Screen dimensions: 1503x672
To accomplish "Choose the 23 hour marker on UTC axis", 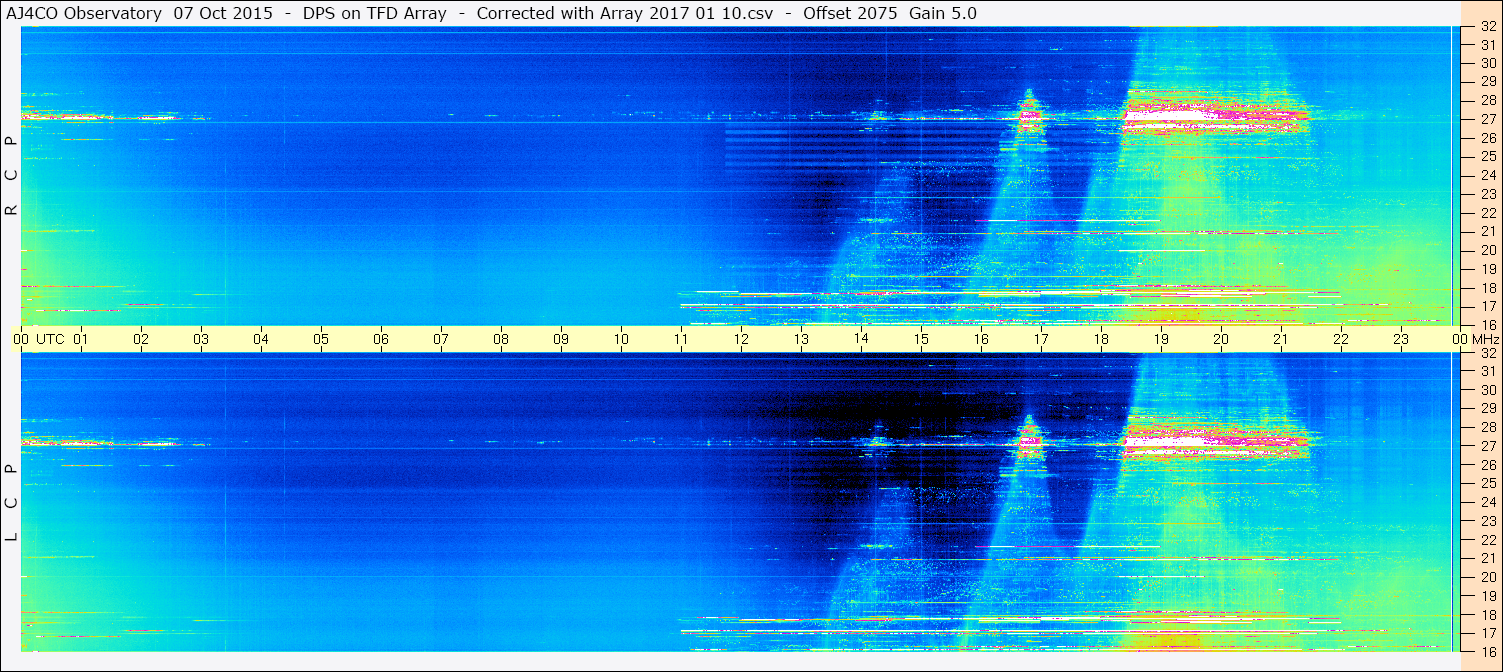I will tap(1401, 339).
